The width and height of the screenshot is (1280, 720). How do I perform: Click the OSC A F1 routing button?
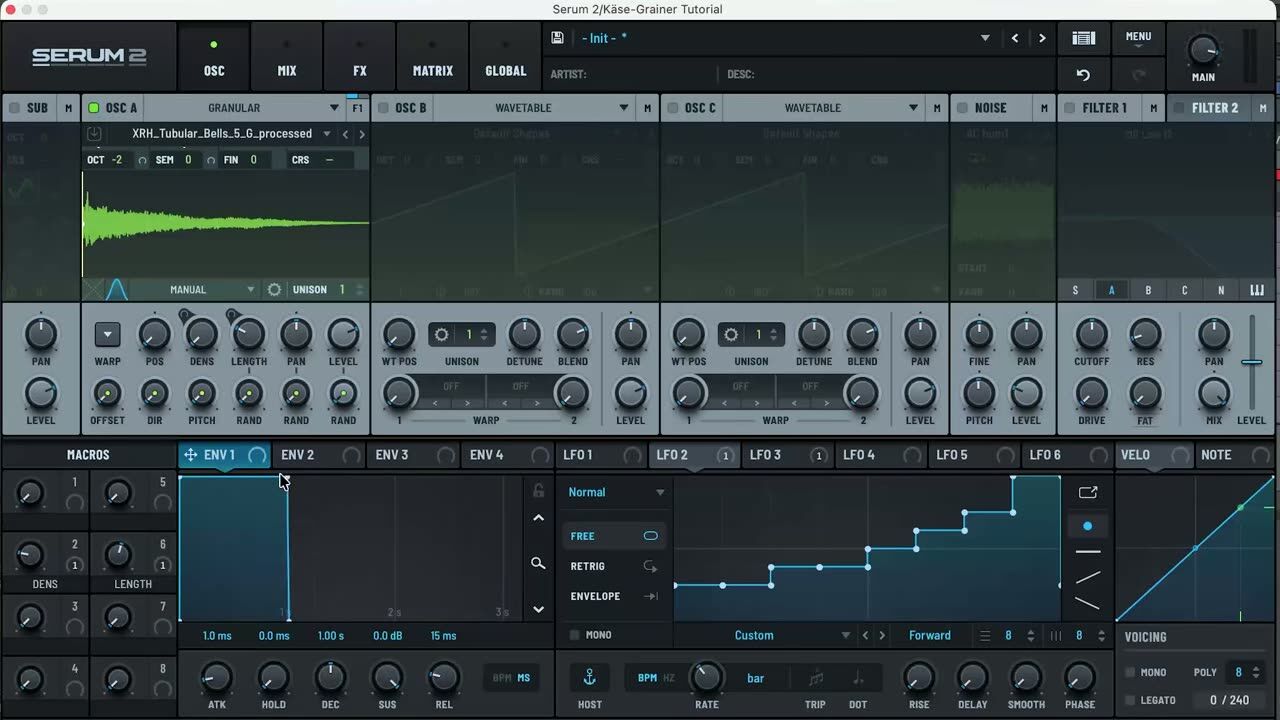point(357,108)
